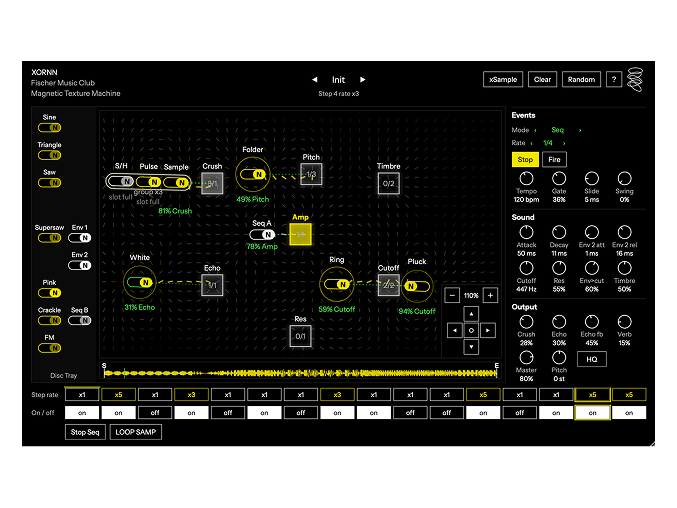This screenshot has height=508, width=677.
Task: Decrease Rate with the left chevron
Action: pos(531,143)
